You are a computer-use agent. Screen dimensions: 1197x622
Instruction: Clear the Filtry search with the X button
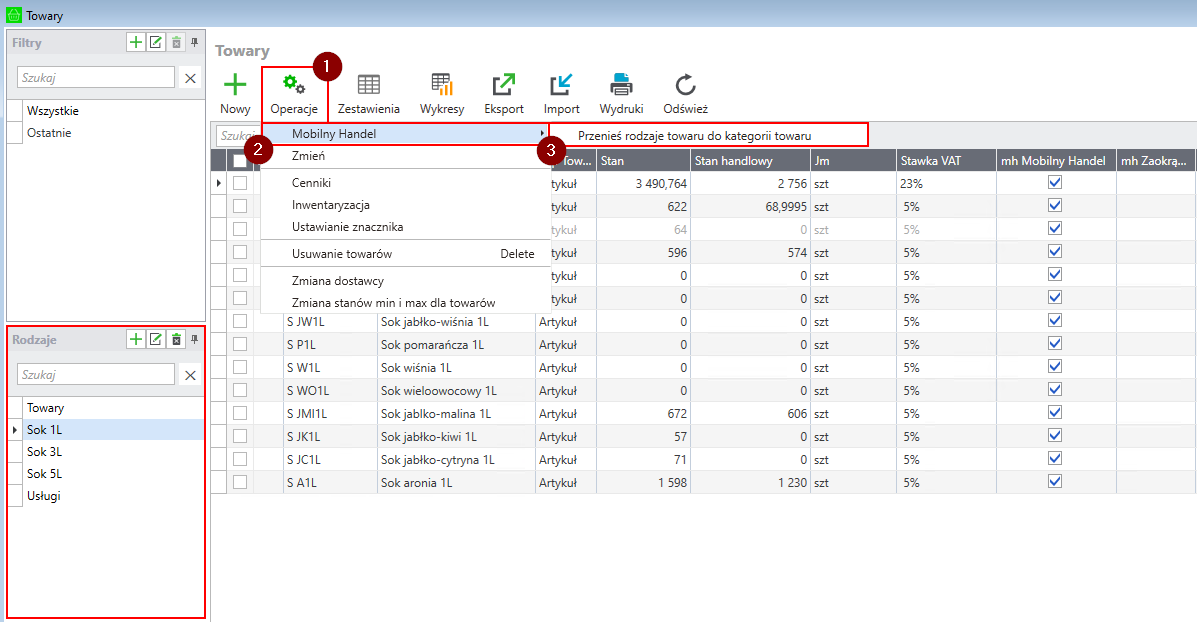click(190, 78)
